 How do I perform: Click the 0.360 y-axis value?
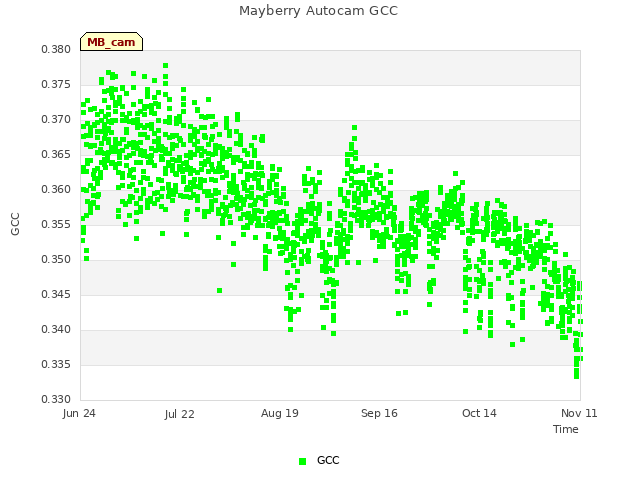tap(56, 190)
